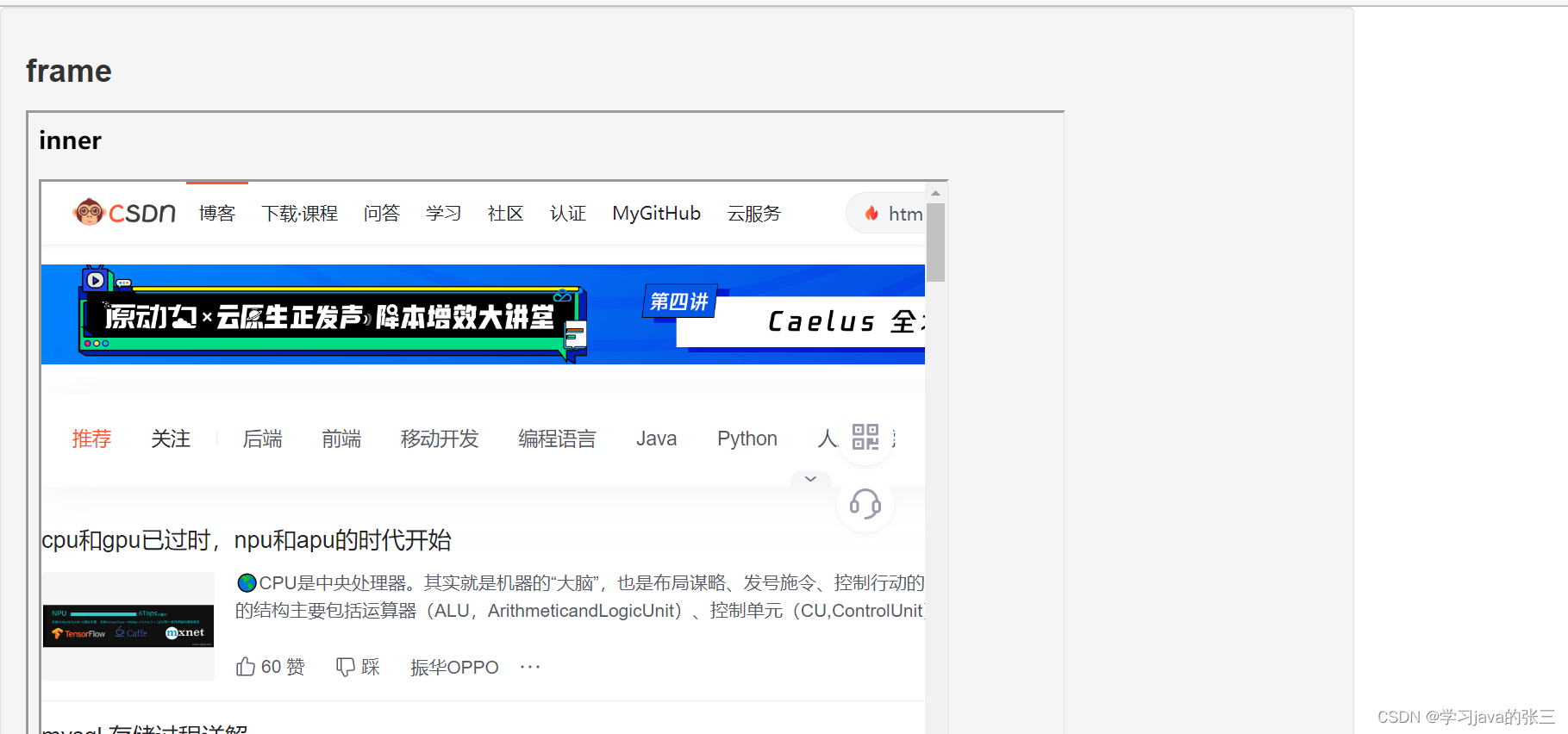The width and height of the screenshot is (1568, 734).
Task: Open the article's three-dot more menu
Action: [x=530, y=667]
